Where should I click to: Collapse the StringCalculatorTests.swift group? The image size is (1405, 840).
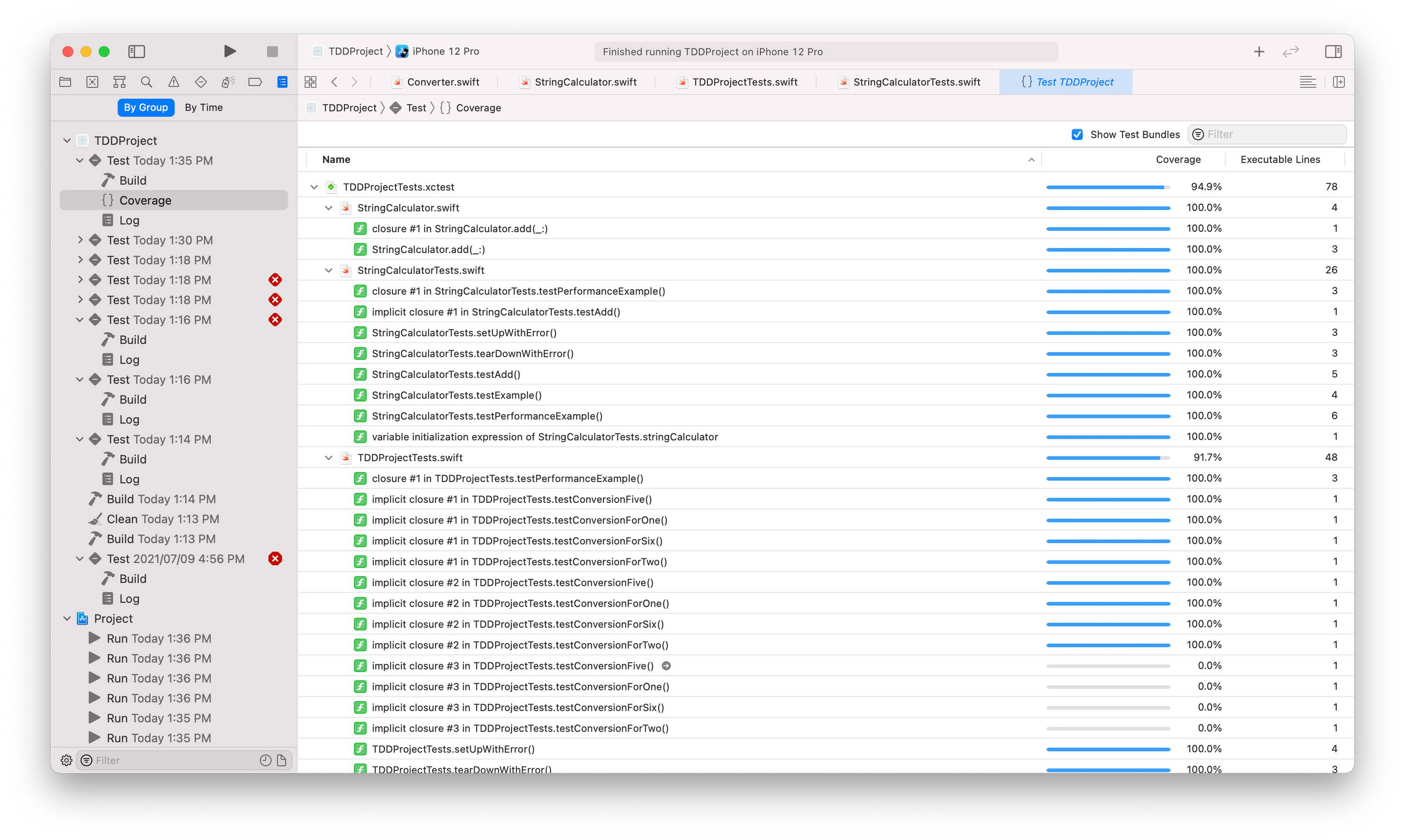coord(328,270)
